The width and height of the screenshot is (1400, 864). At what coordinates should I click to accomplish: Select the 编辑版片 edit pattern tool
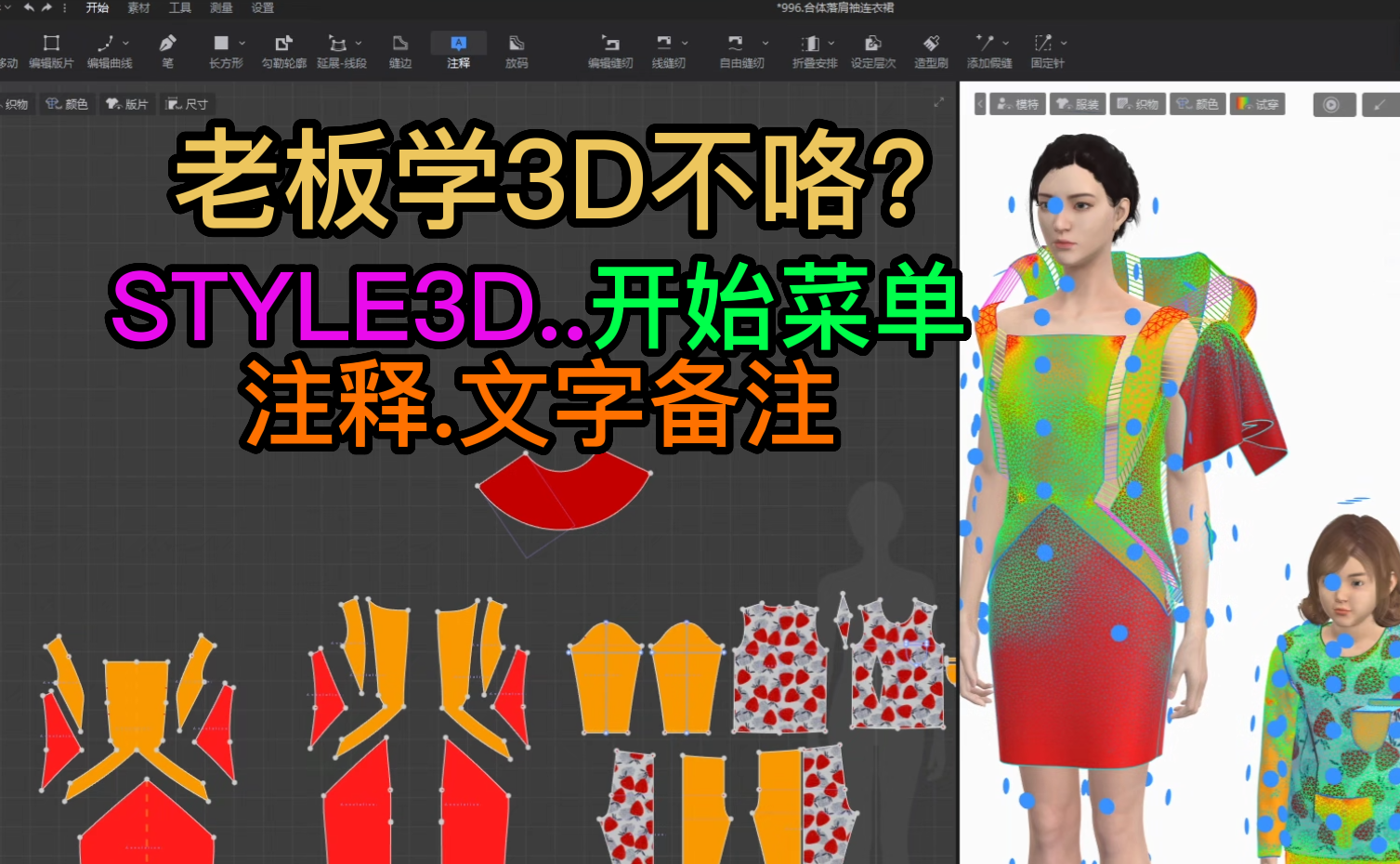click(51, 51)
